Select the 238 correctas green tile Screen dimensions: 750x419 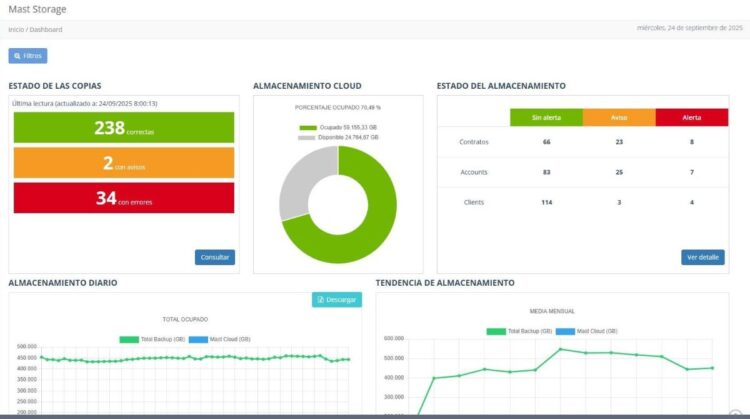[x=124, y=128]
